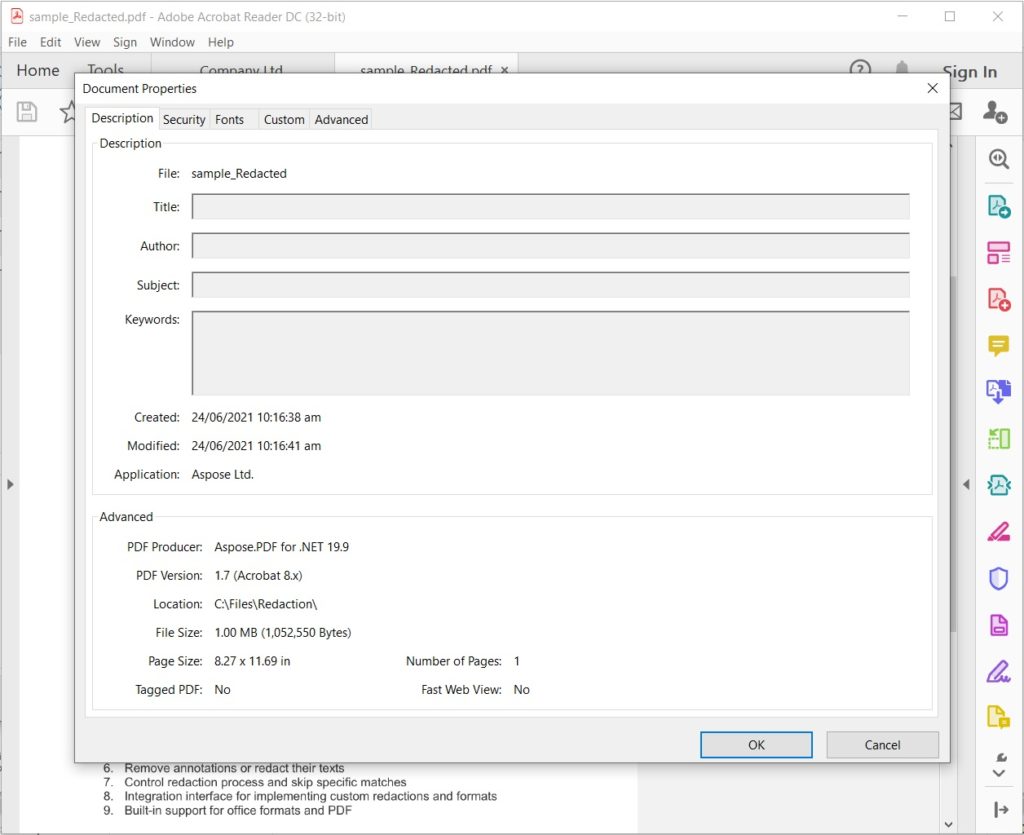
Task: Open the Security tab in Document Properties
Action: click(184, 118)
